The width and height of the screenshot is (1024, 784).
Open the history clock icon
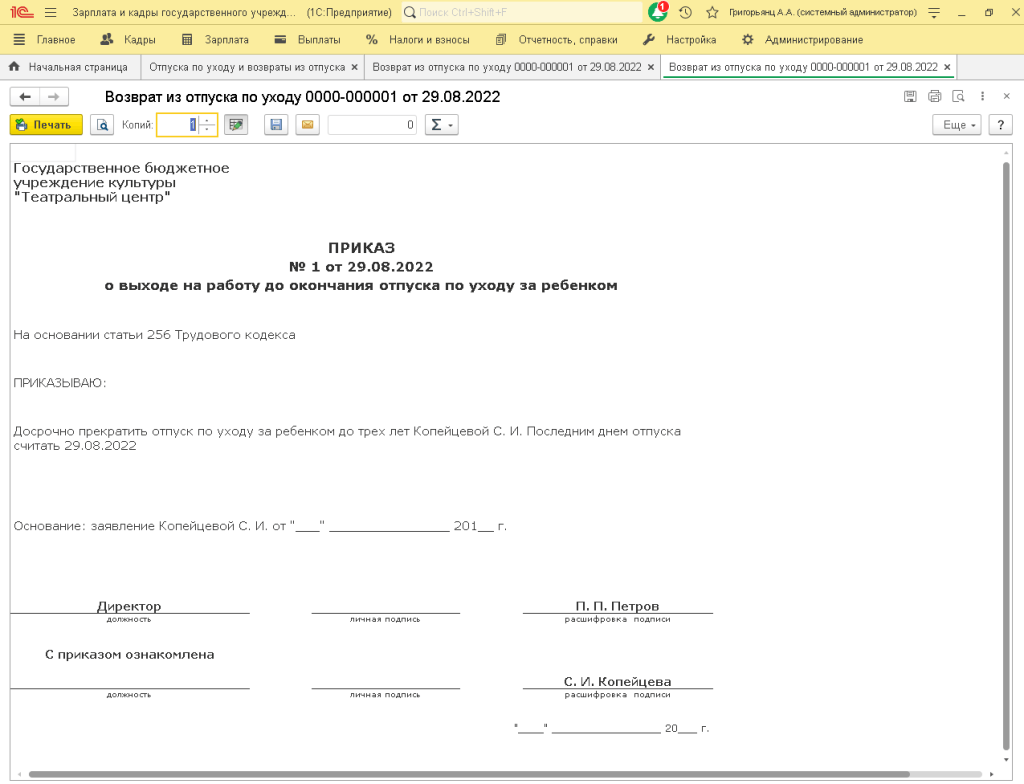685,12
